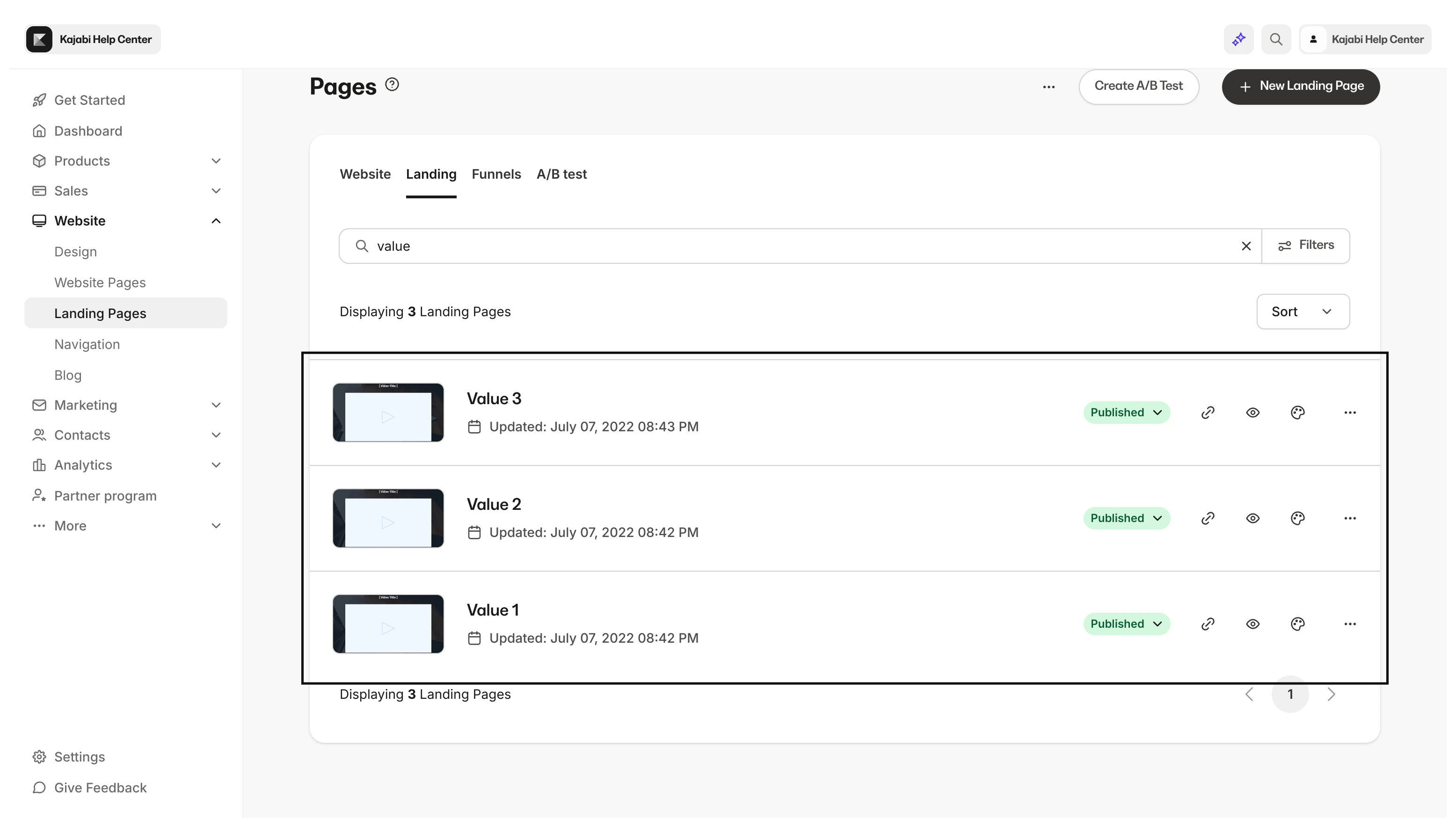The width and height of the screenshot is (1456, 827).
Task: Open Value 2's video thumbnail
Action: (387, 517)
